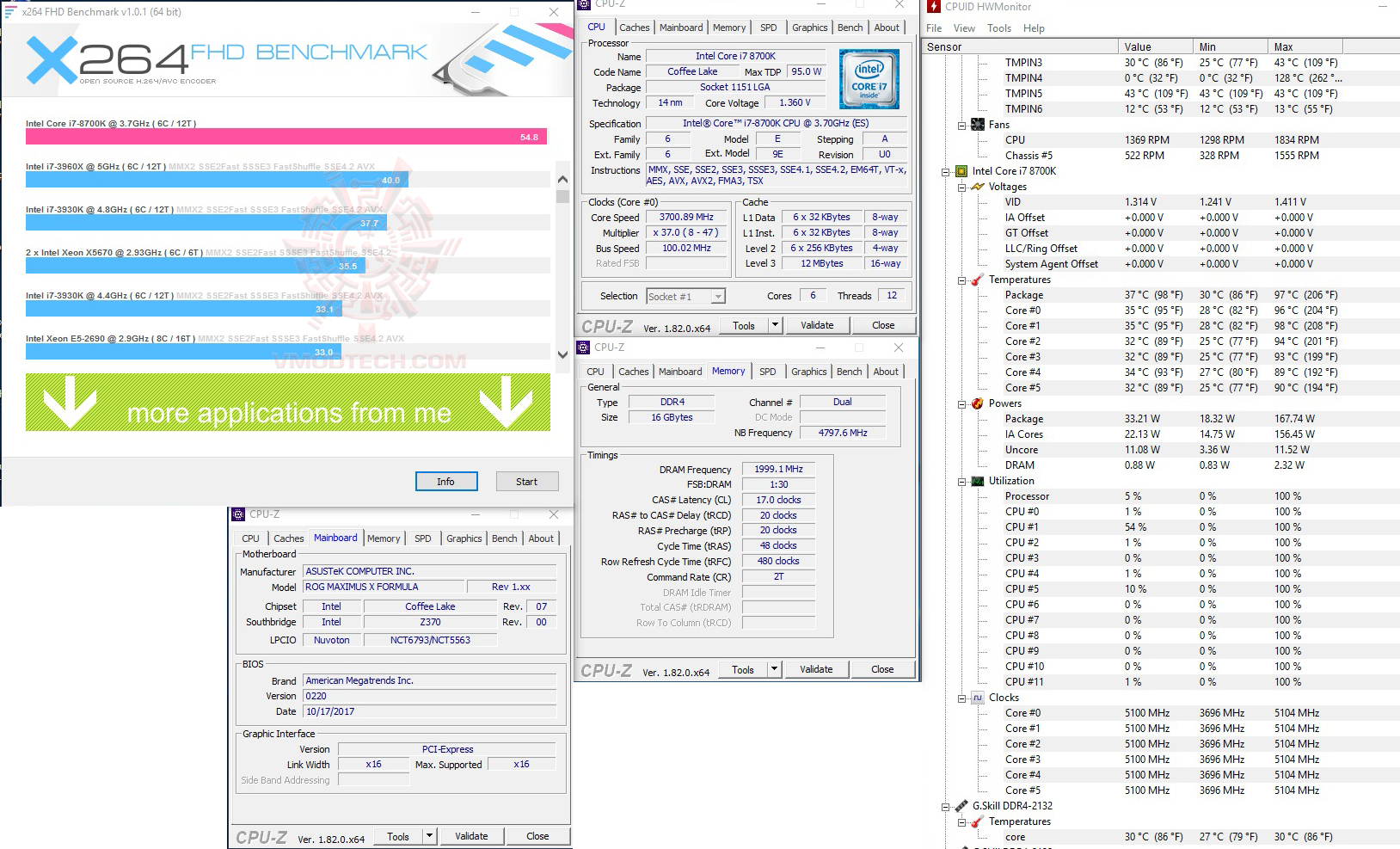Collapse the Powers node in HWMonitor
The image size is (1400, 849).
pos(962,403)
